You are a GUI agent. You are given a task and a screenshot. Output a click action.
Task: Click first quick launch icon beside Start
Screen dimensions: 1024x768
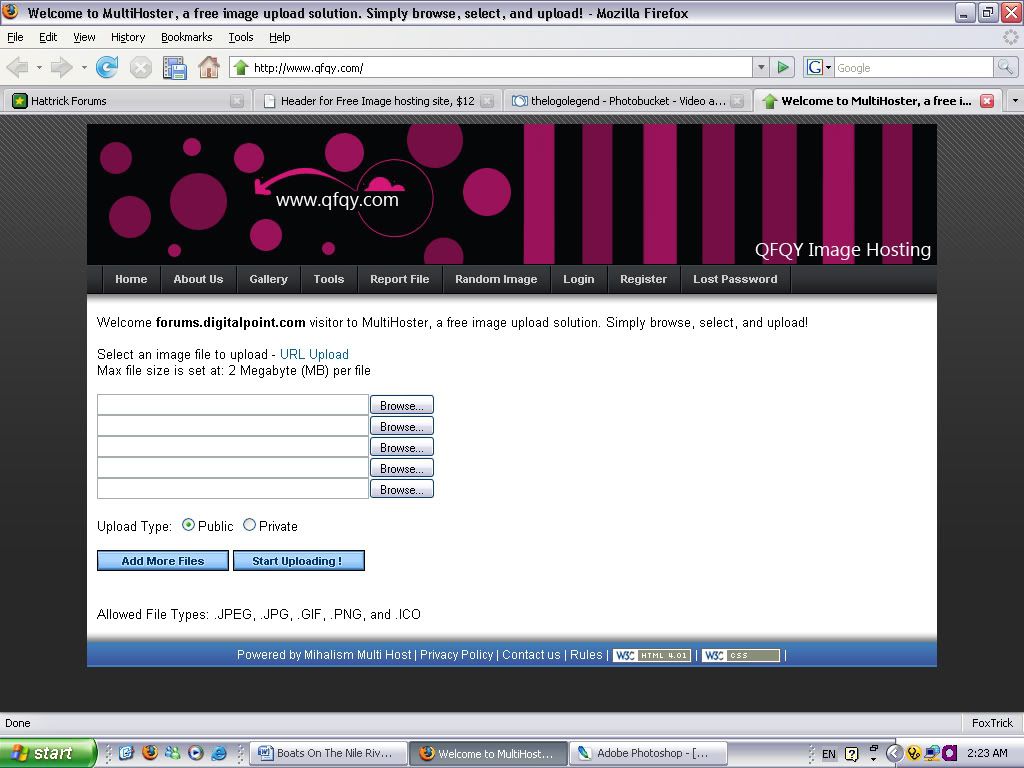point(126,753)
